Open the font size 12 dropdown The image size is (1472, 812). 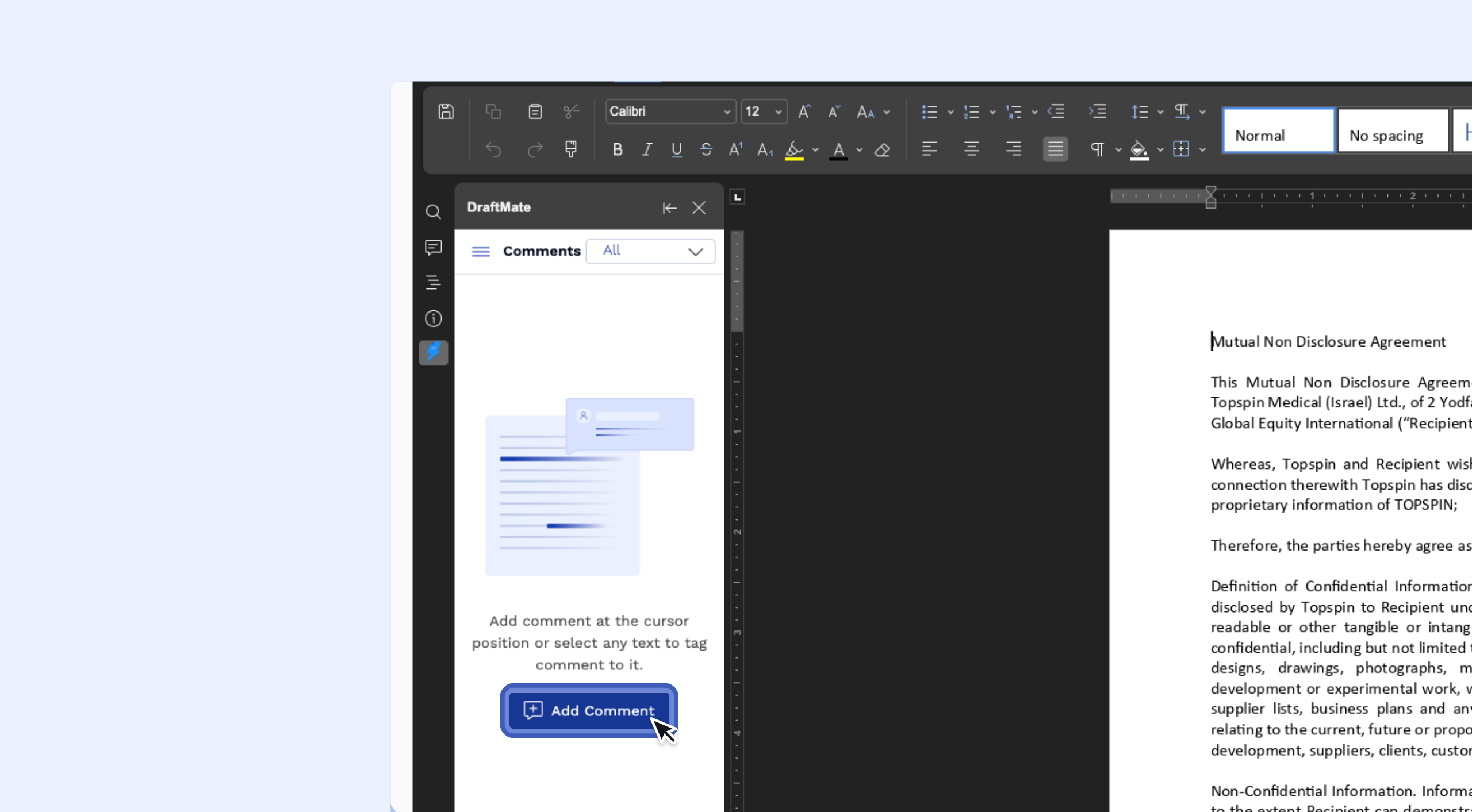(764, 111)
